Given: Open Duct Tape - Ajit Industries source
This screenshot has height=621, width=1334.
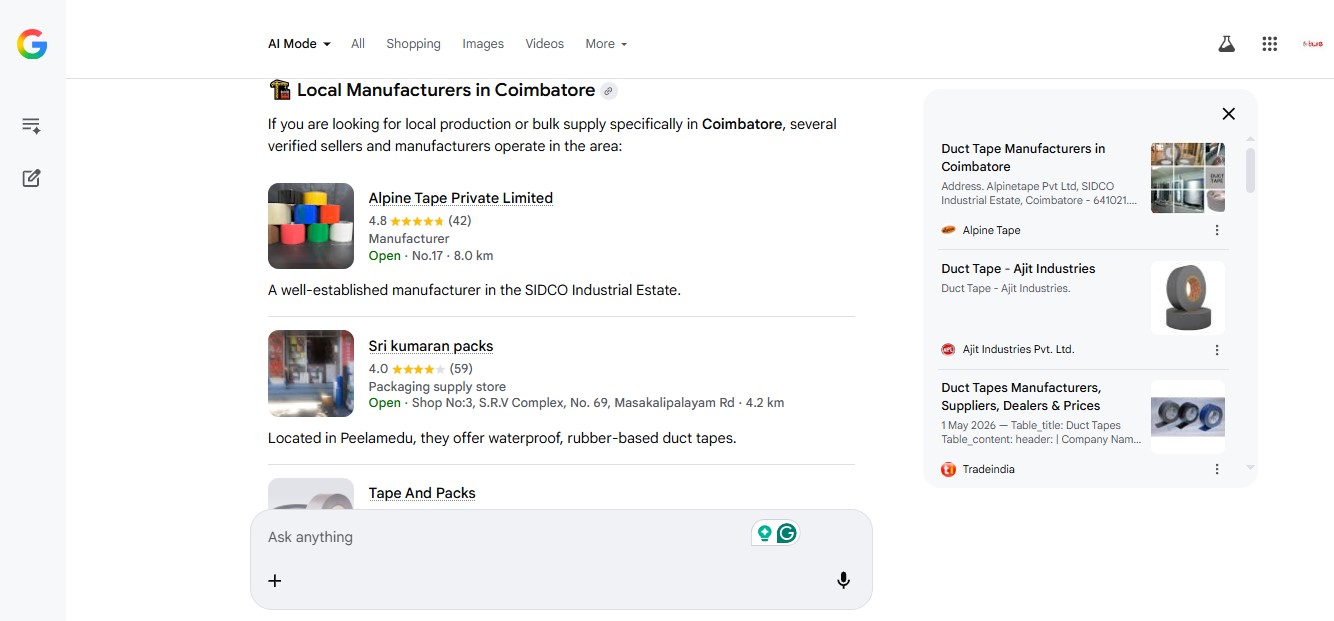Looking at the screenshot, I should tap(1018, 269).
